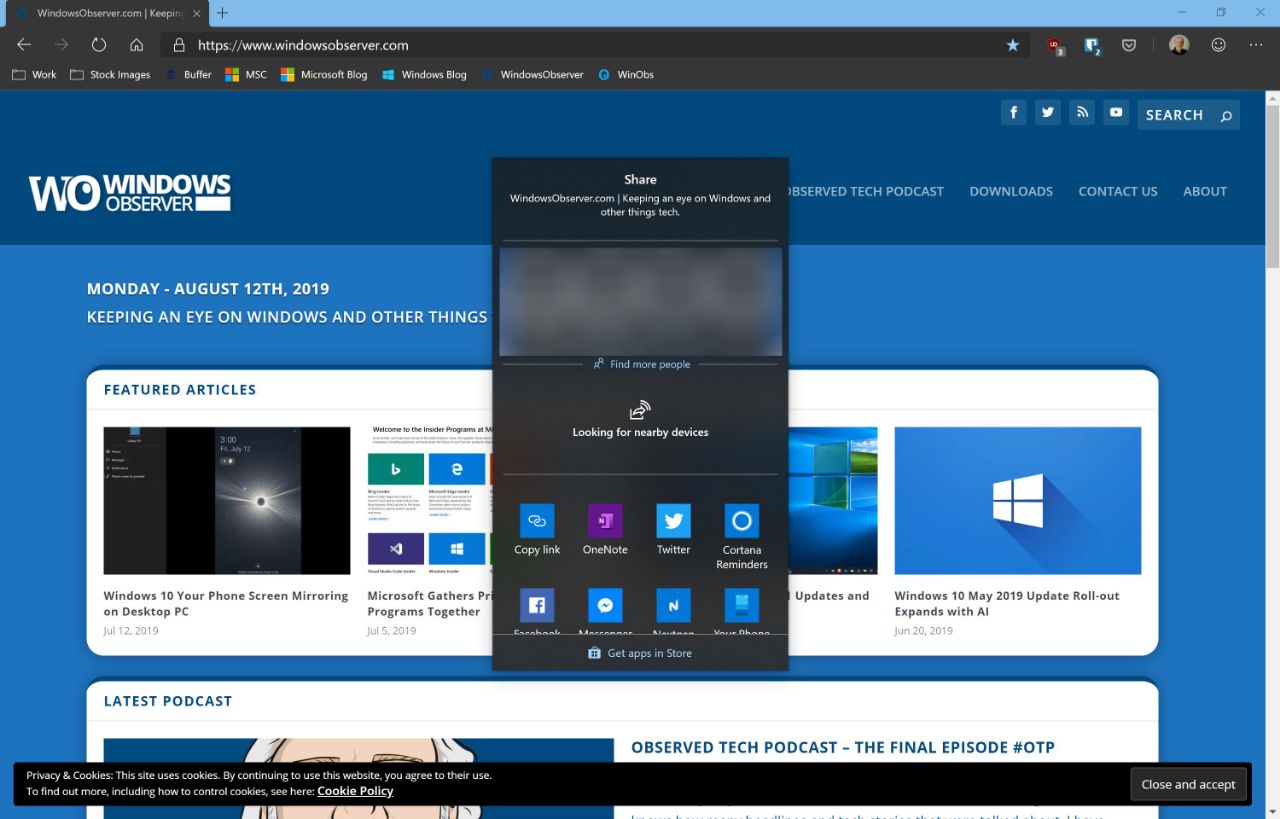Open Windows 10 May 2019 Update Roll-out title
1280x819 pixels.
tap(1007, 603)
